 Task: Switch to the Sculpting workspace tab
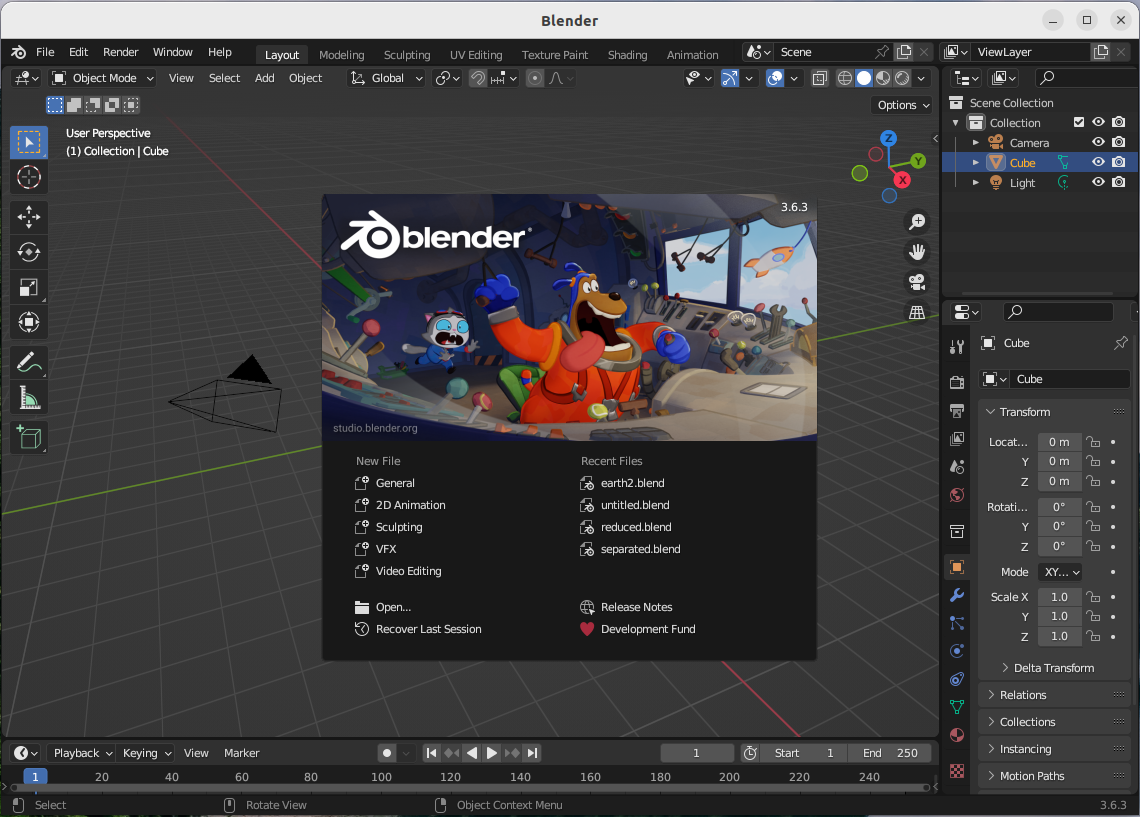(x=407, y=55)
